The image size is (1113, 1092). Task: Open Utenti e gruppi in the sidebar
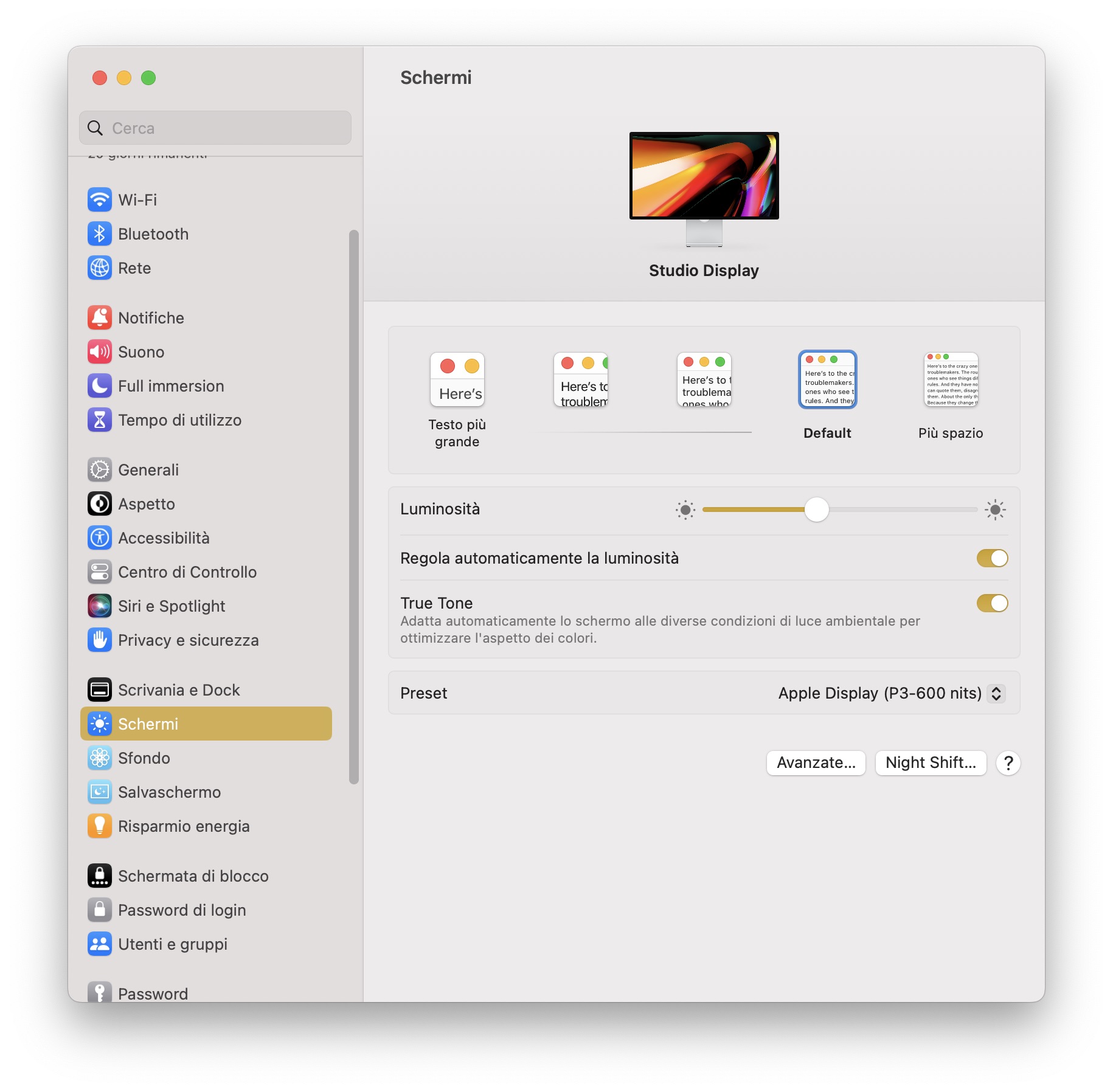coord(206,944)
